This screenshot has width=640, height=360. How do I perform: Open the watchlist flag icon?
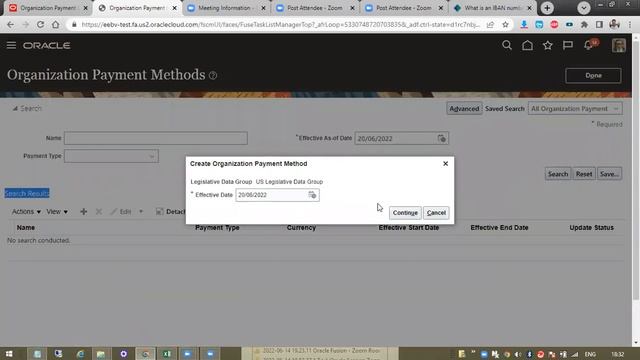(568, 45)
